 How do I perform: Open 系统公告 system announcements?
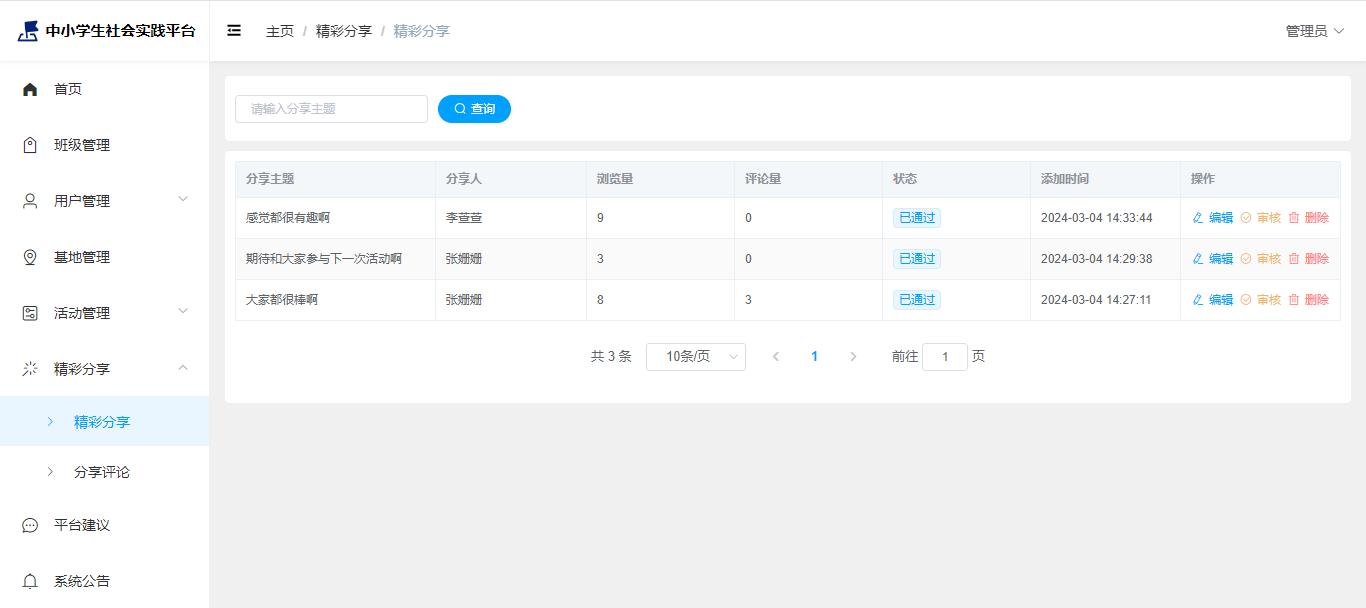point(82,581)
